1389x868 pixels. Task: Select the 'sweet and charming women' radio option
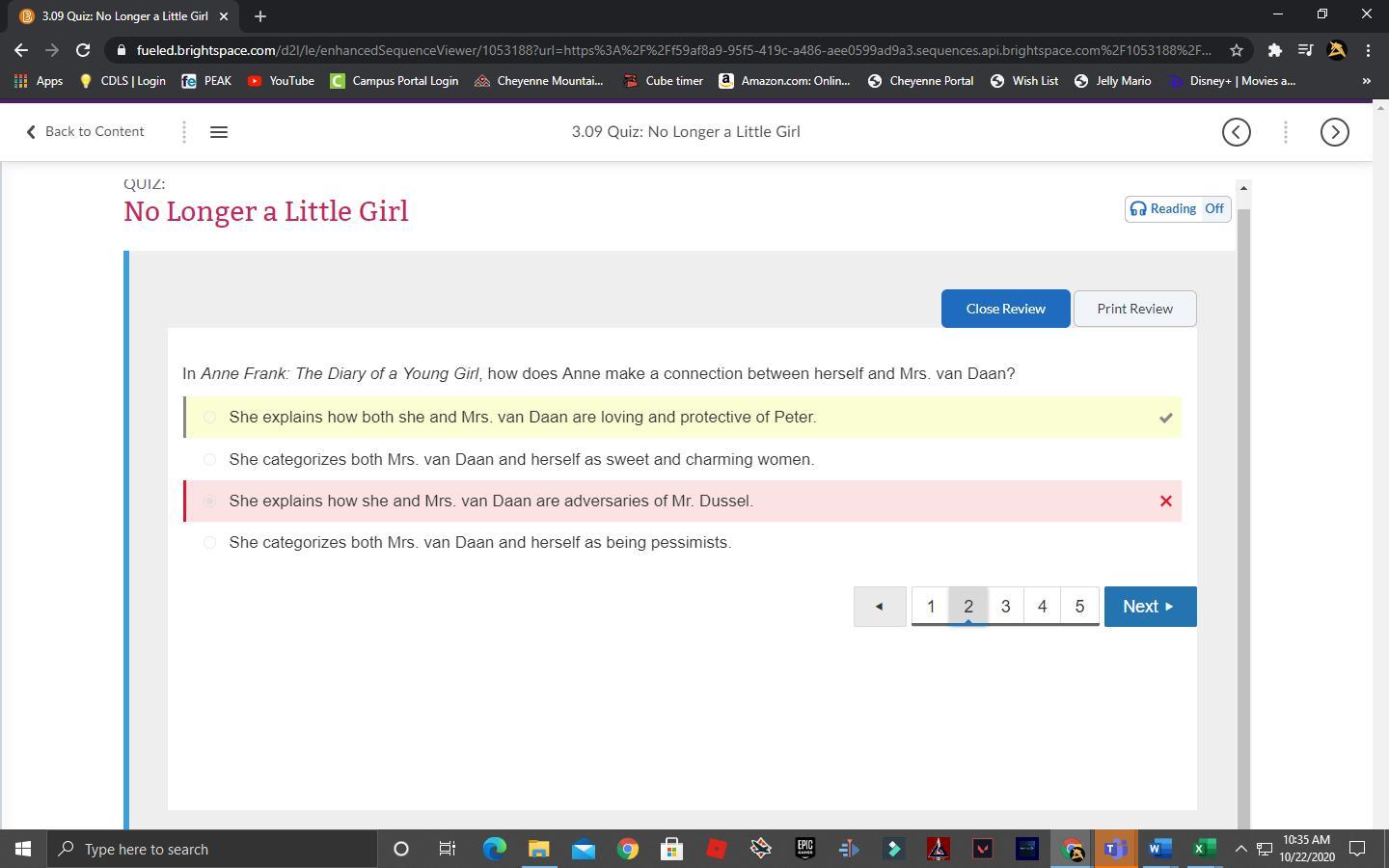(x=209, y=460)
